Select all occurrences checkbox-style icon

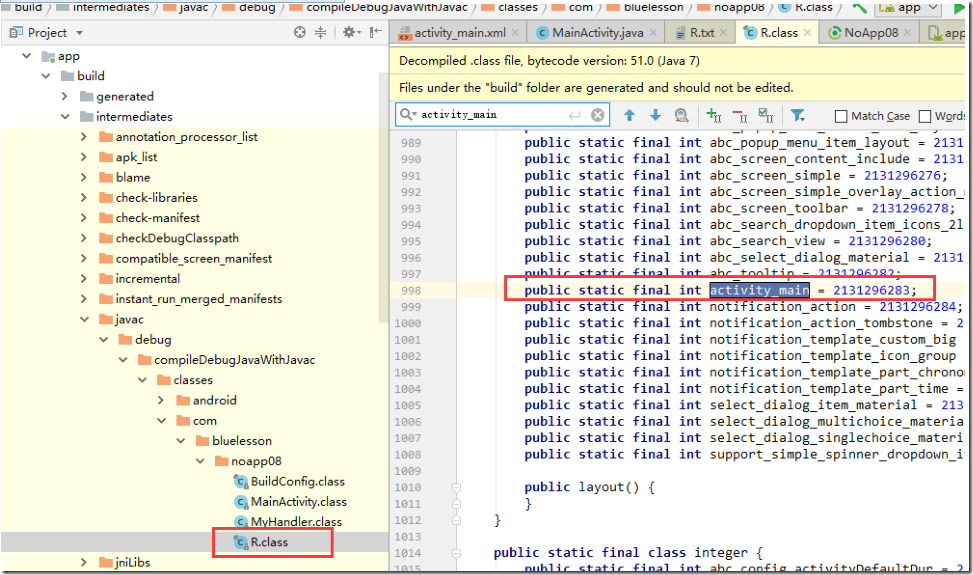point(766,115)
